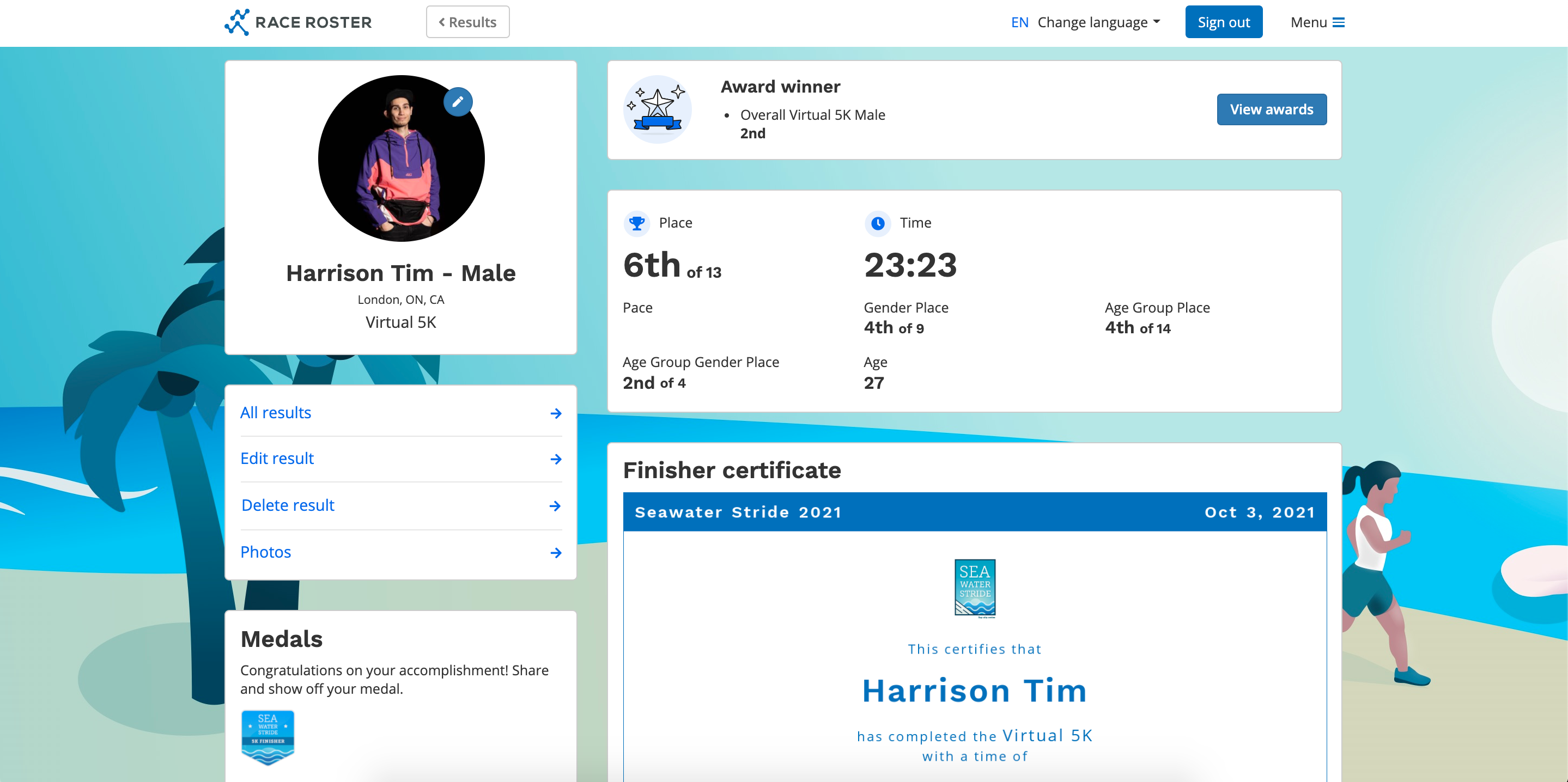
Task: Open the All results link
Action: [x=275, y=413]
